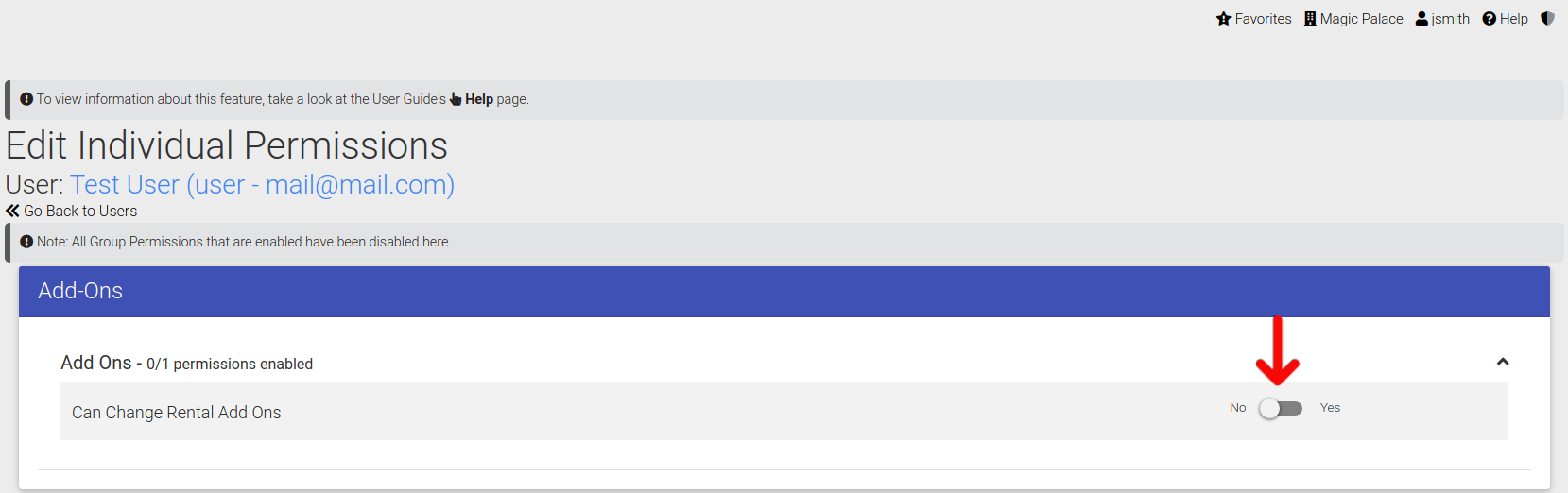Click the Can Change Rental Add Ons row

coord(784,411)
